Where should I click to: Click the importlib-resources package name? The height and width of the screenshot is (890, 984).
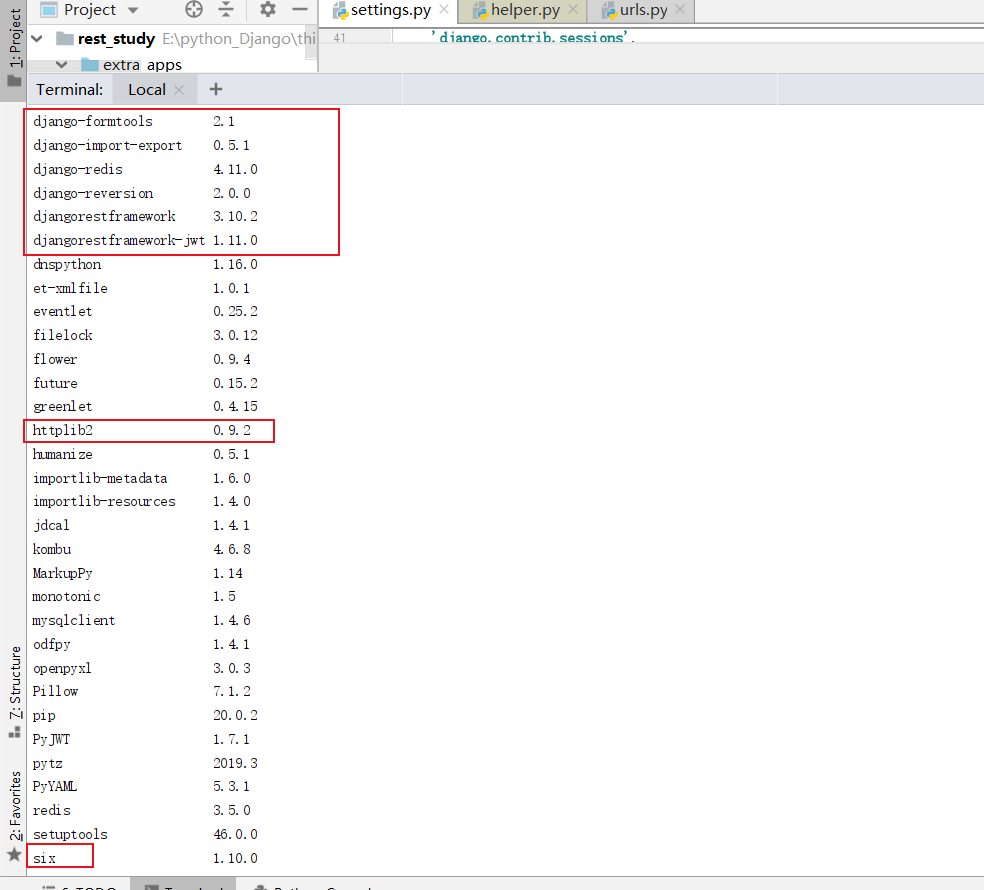coord(104,501)
